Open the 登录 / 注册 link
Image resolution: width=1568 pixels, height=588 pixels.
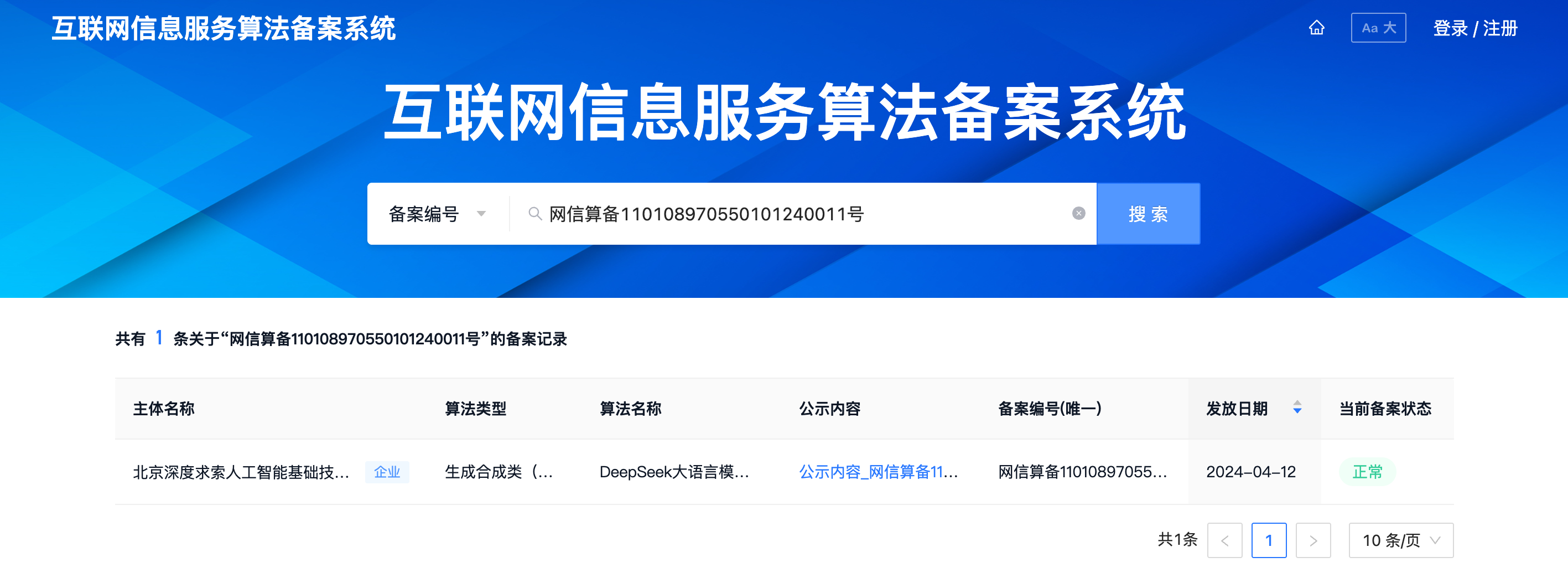pos(1475,29)
